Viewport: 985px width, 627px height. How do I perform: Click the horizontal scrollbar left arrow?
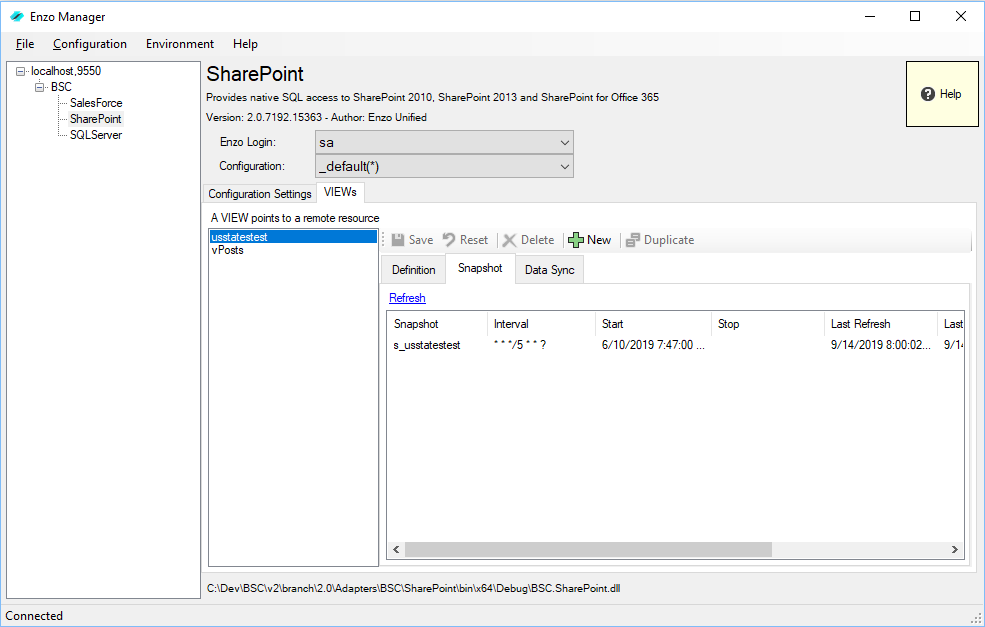(x=396, y=550)
